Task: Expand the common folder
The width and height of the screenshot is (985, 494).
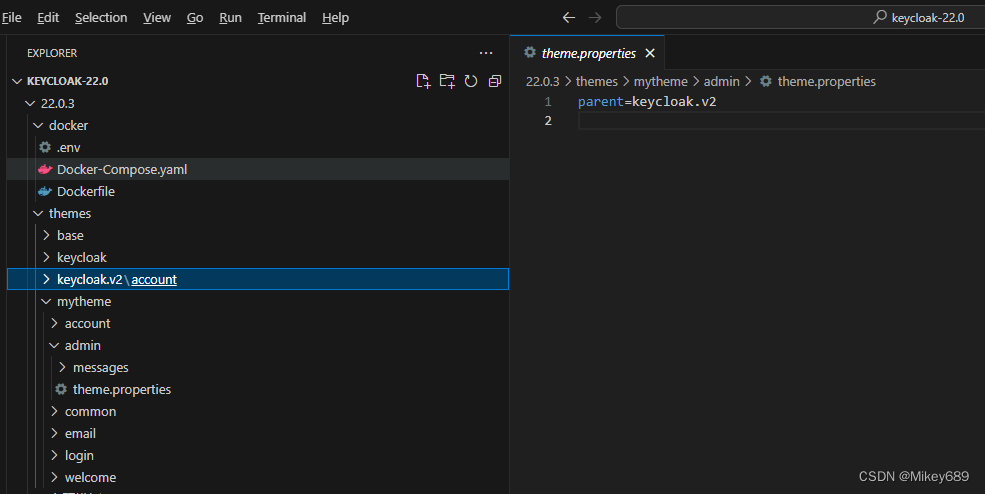Action: click(55, 411)
